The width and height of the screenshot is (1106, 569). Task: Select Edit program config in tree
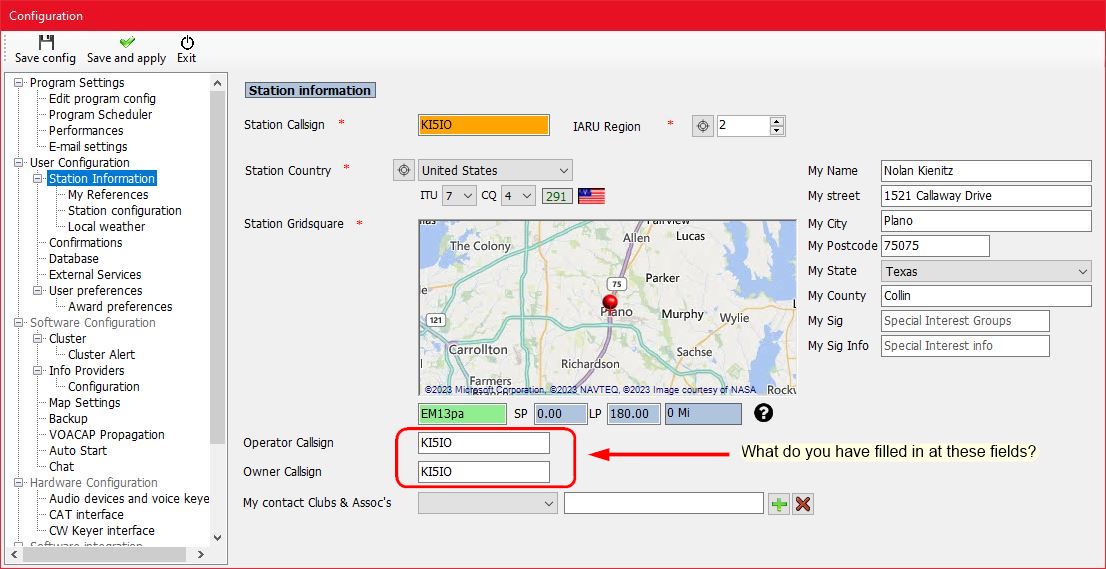102,99
